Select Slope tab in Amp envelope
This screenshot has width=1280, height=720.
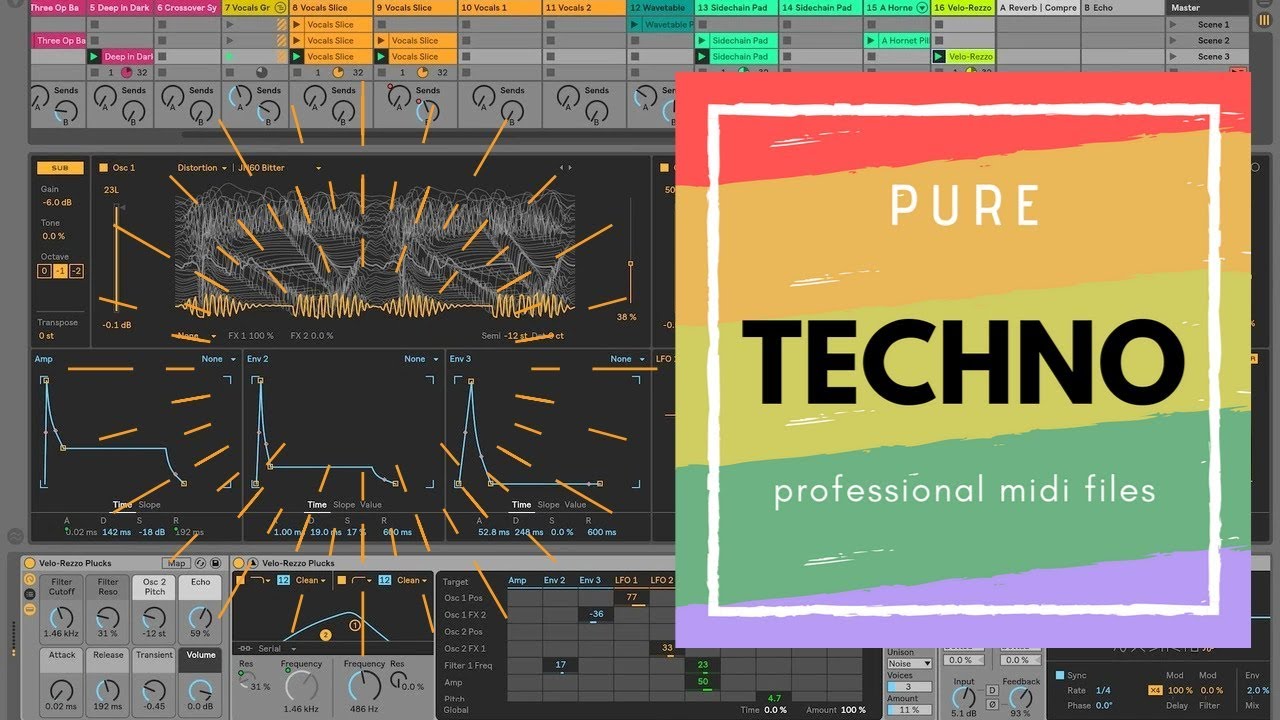(149, 505)
